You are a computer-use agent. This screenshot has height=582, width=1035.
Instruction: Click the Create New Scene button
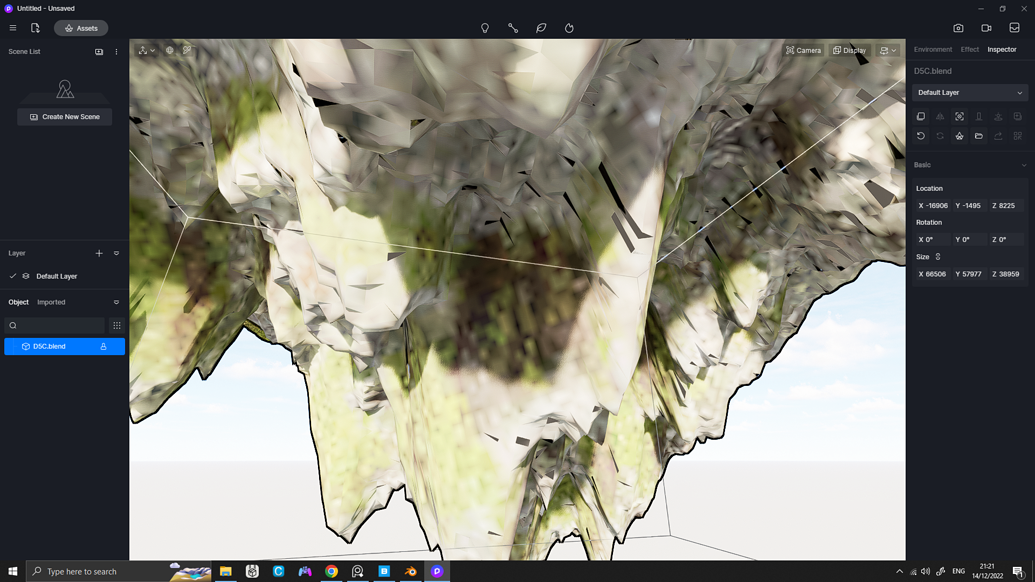(64, 116)
